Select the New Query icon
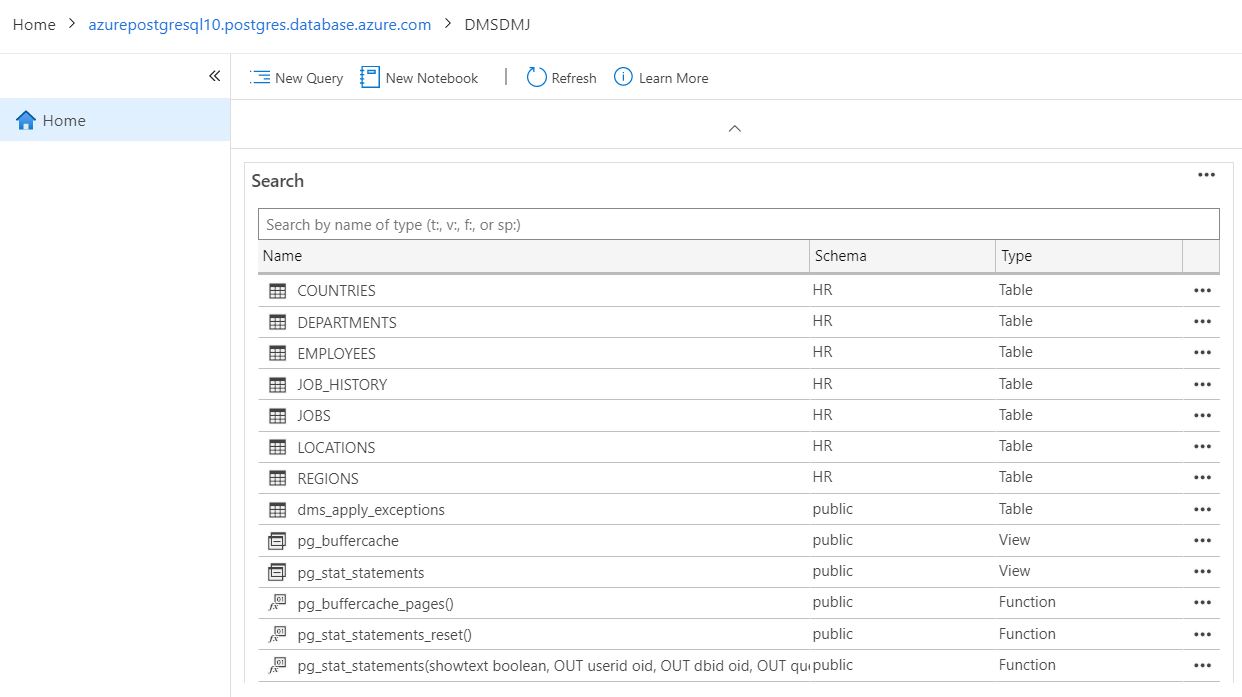 point(260,77)
